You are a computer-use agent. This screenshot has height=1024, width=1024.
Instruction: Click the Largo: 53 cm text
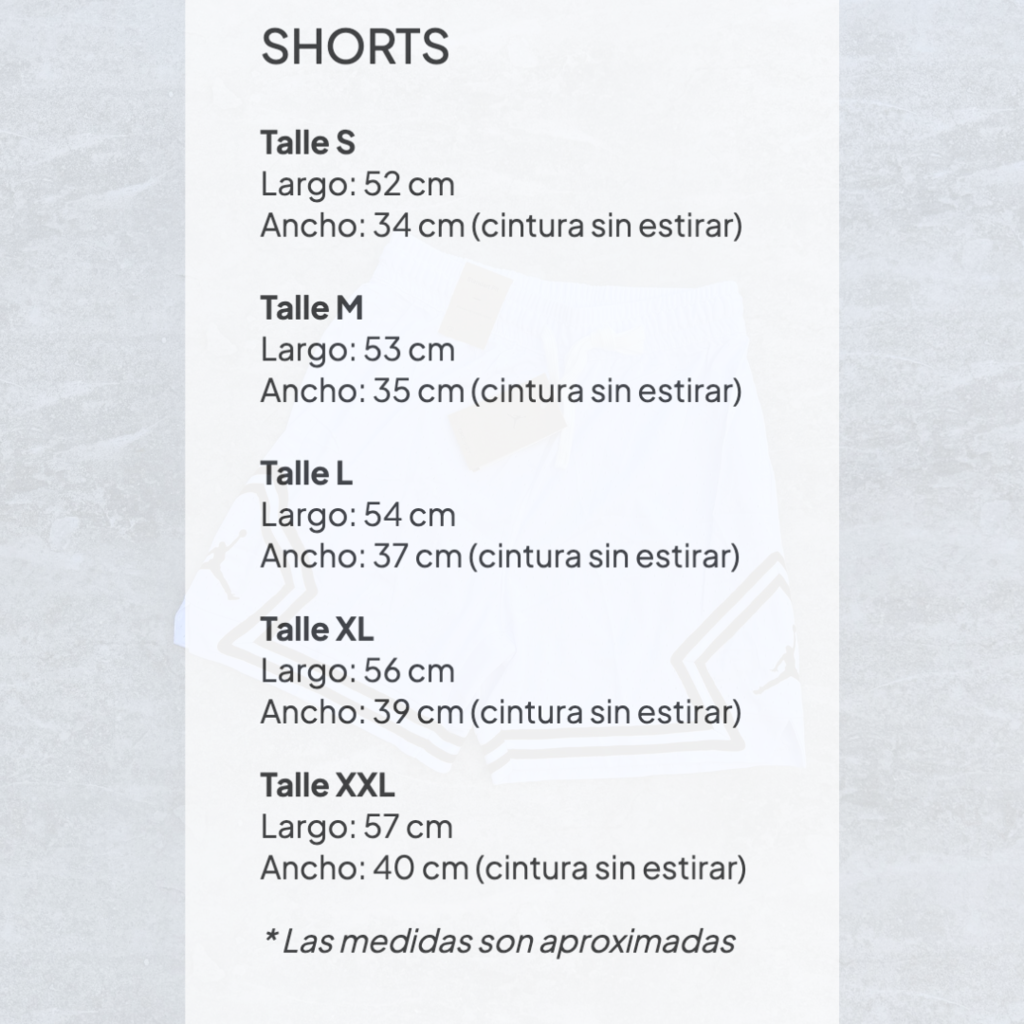[357, 350]
